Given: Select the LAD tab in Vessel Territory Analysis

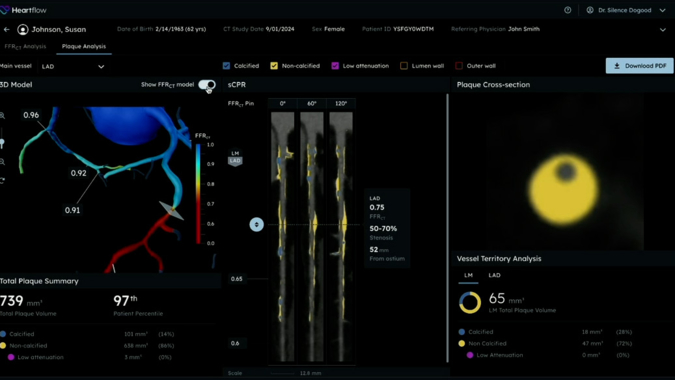Looking at the screenshot, I should click(494, 275).
